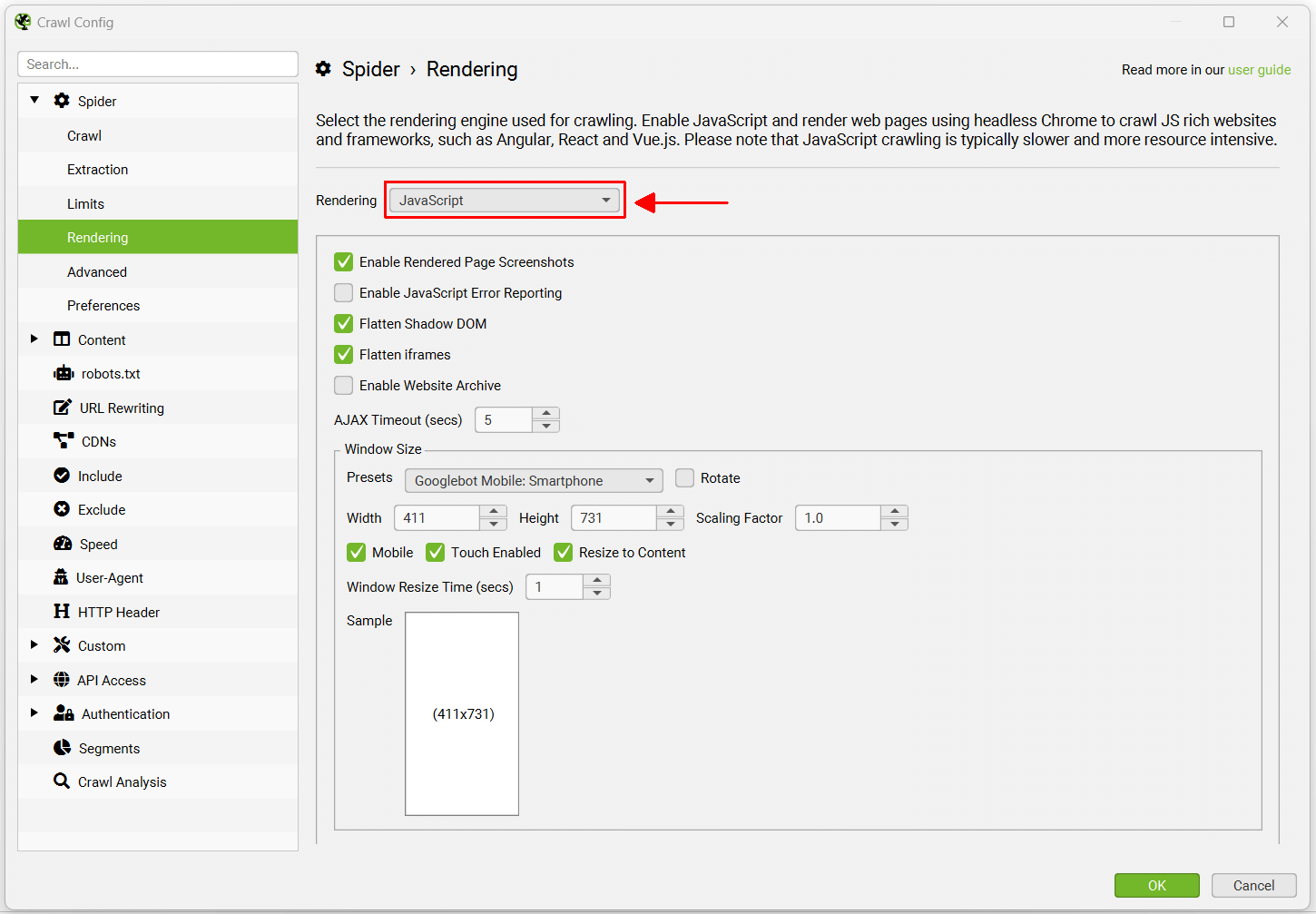
Task: Click the gear icon beside Spider heading
Action: 323,69
